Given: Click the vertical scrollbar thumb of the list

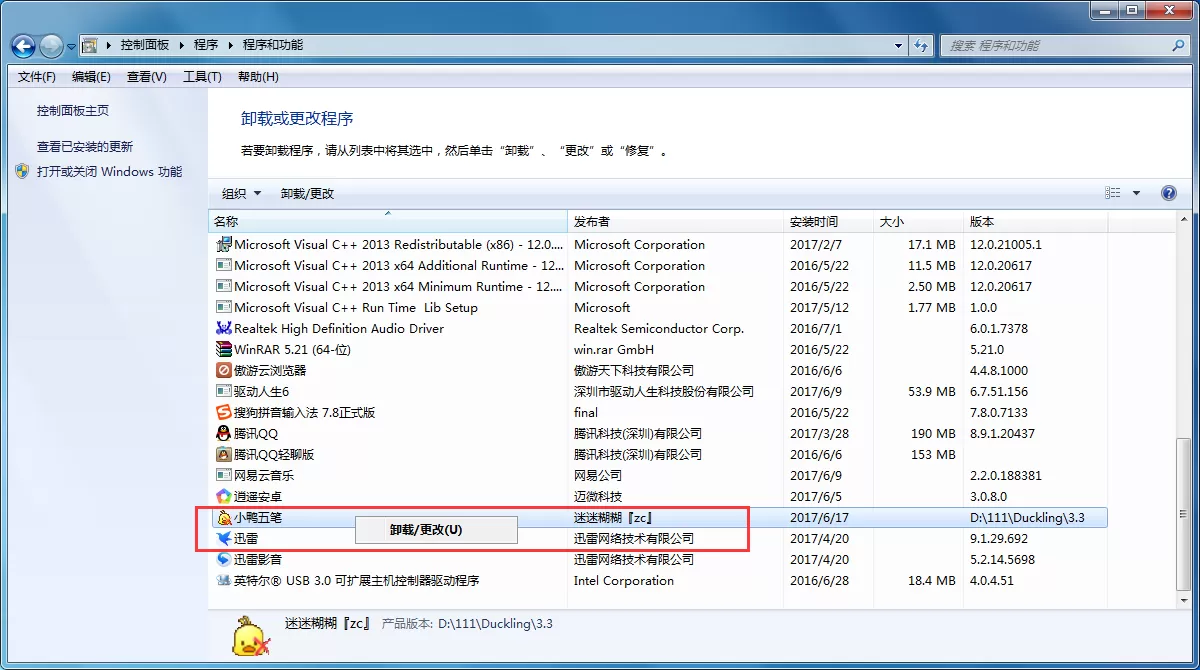Looking at the screenshot, I should pos(1184,514).
